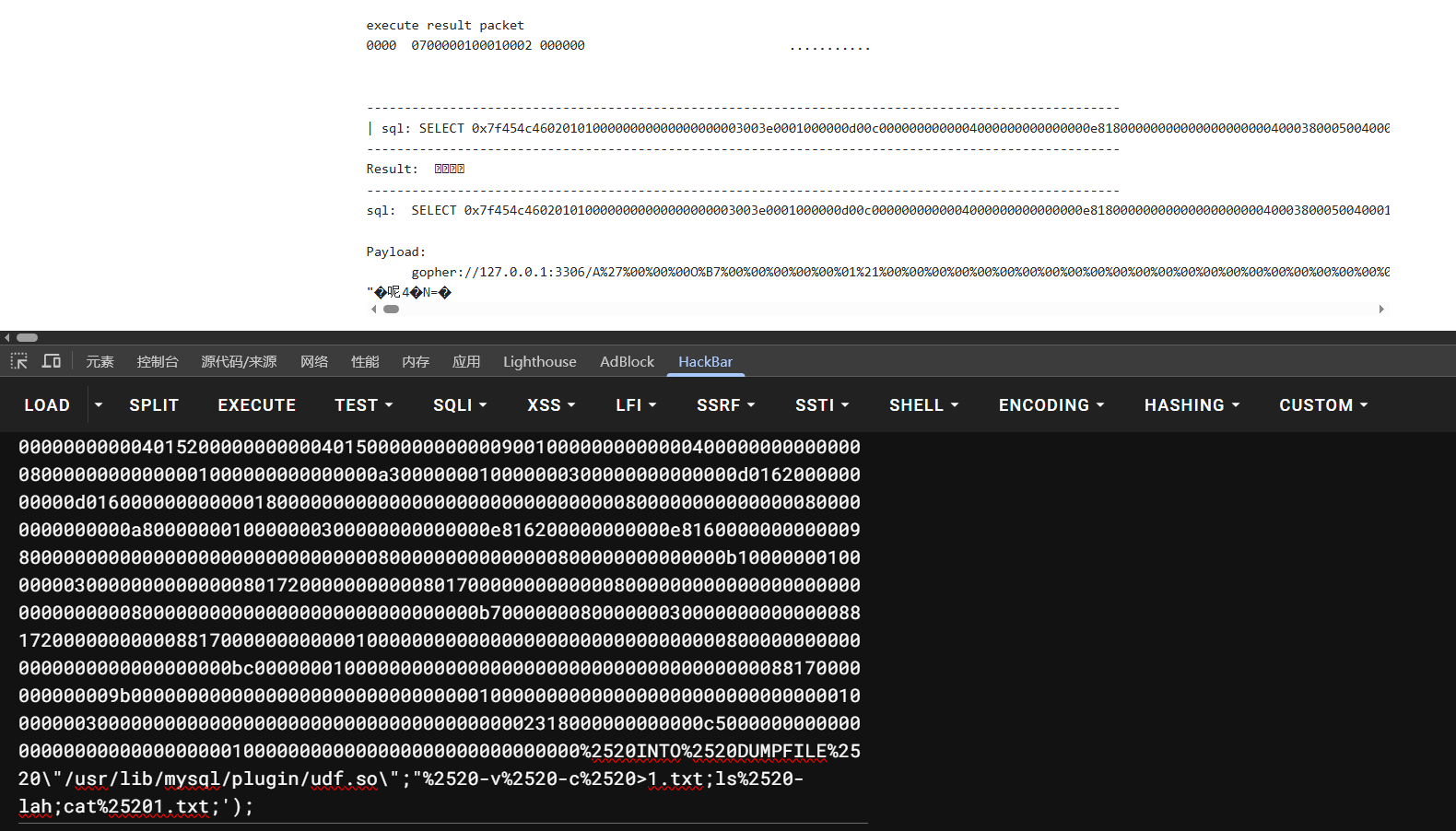Expand the ENCODING dropdown menu

(x=1051, y=405)
